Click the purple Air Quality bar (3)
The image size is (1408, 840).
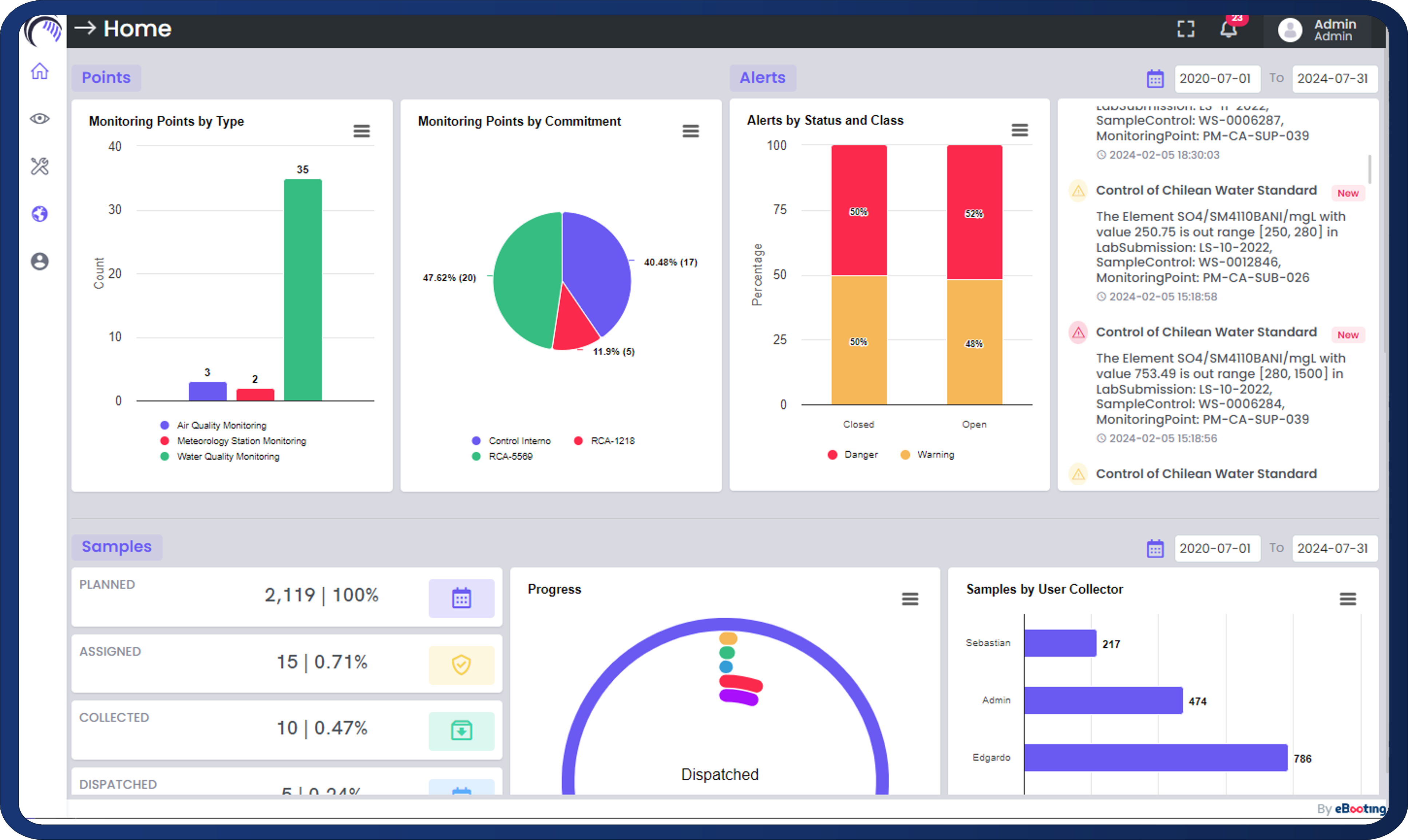point(208,391)
